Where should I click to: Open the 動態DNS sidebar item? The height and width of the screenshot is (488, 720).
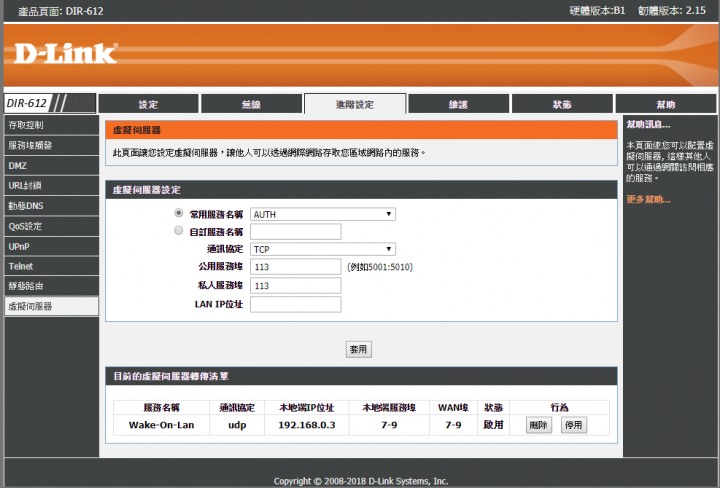coord(51,206)
